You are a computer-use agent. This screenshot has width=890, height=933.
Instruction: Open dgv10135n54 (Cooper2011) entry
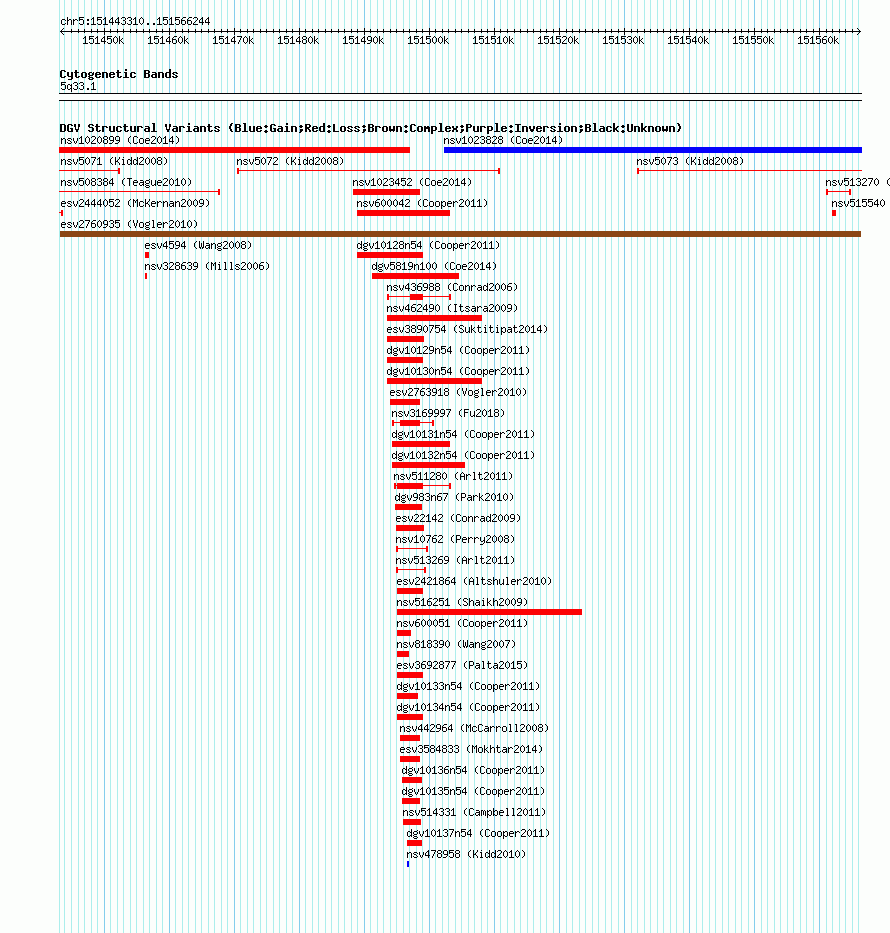[473, 791]
